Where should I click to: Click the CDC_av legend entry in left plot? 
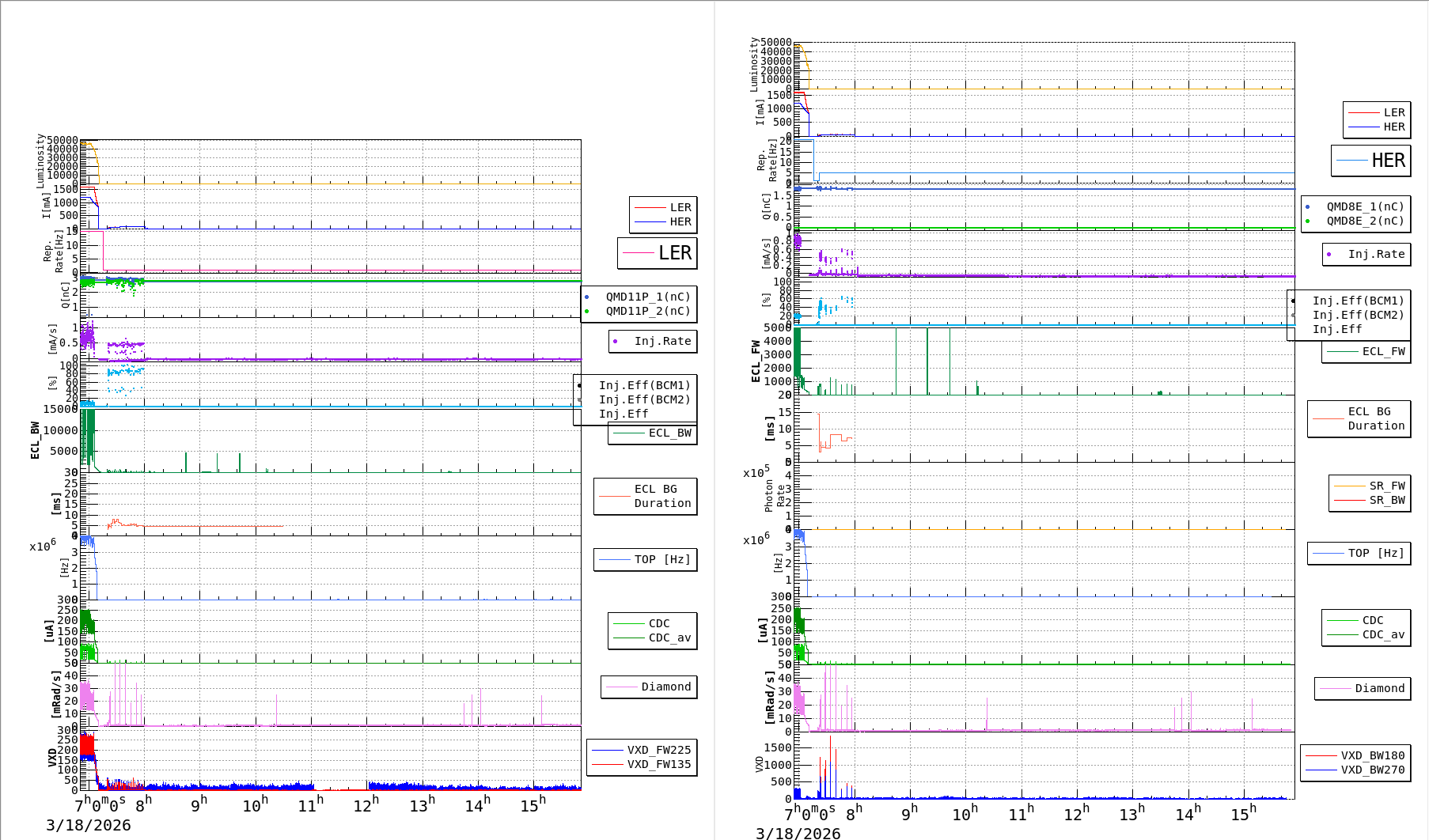pyautogui.click(x=669, y=638)
